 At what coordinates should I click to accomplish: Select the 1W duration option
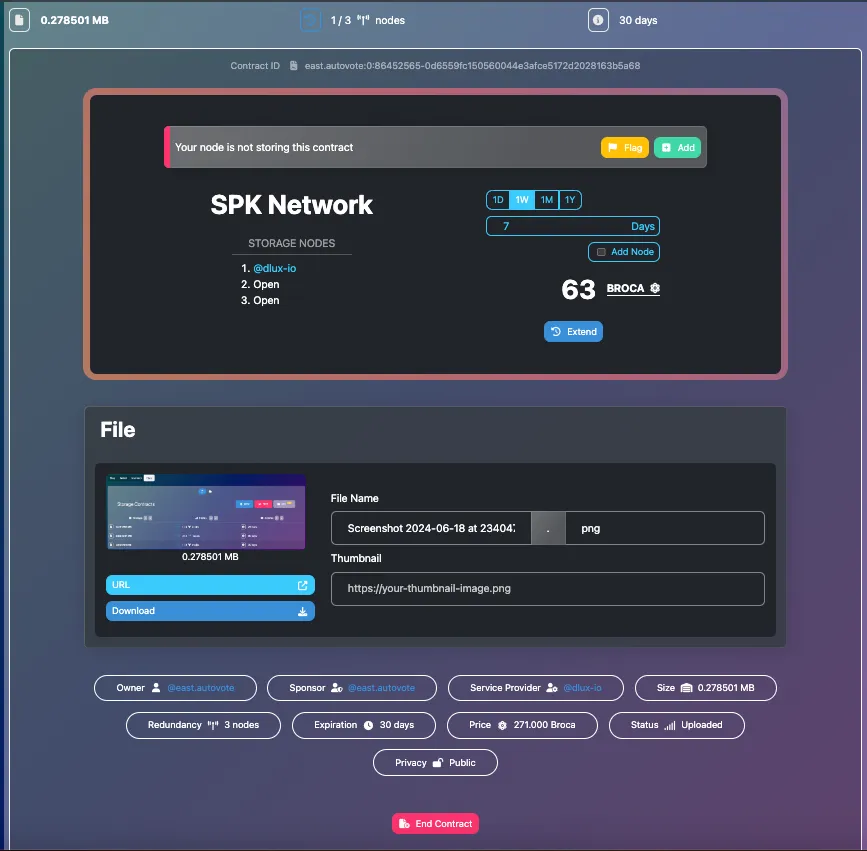coord(522,200)
